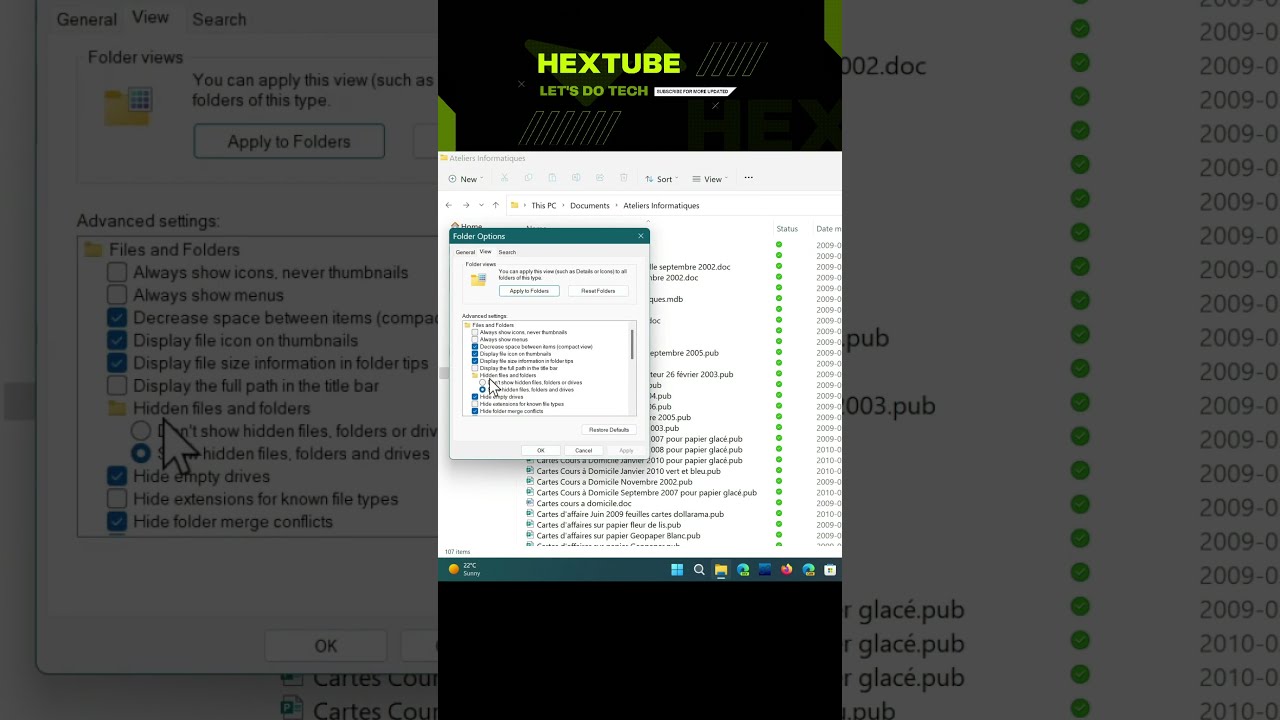Viewport: 1280px width, 720px height.
Task: Enable Display the full path in title bar
Action: 475,368
